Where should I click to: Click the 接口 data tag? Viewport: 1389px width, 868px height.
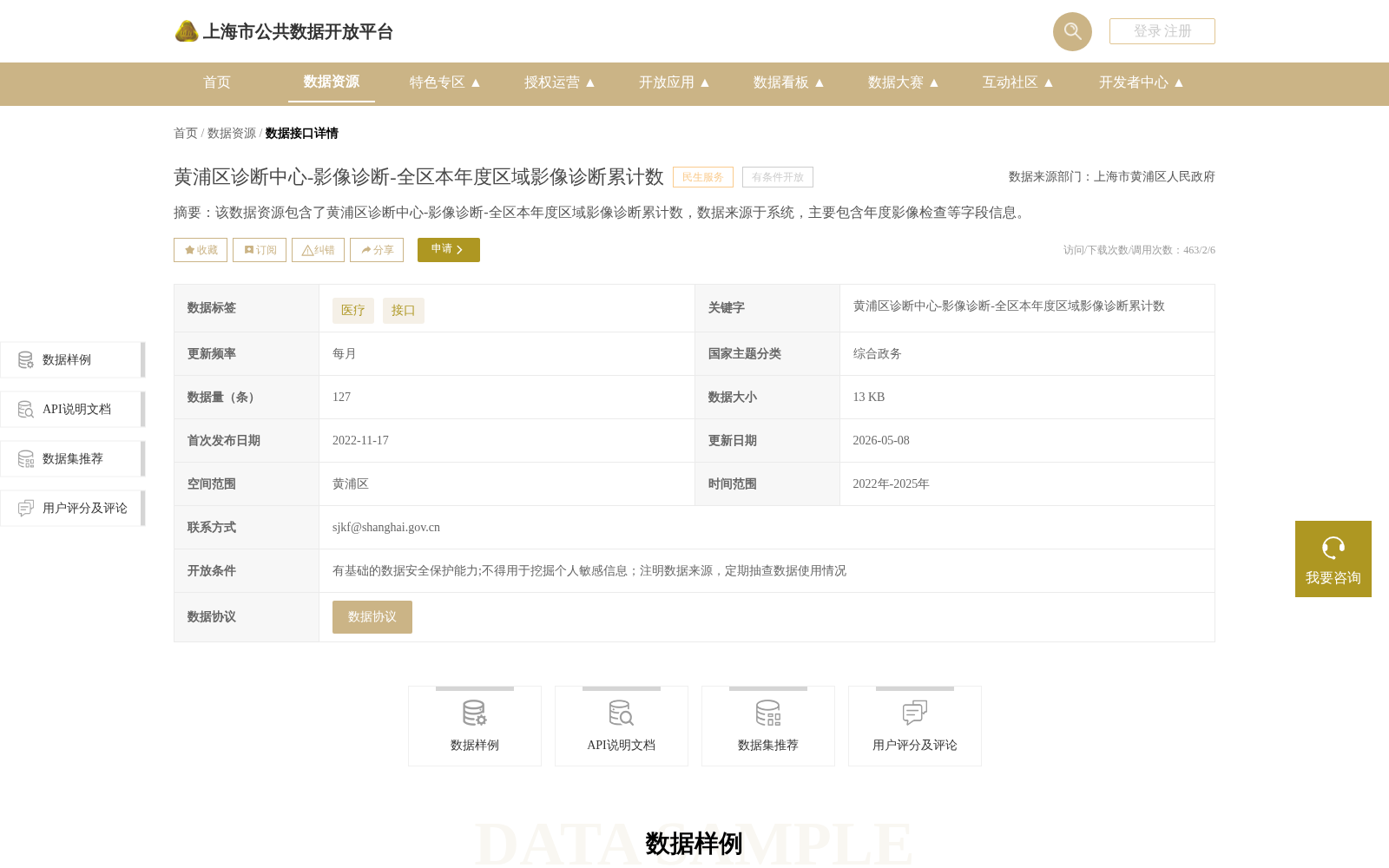[404, 311]
